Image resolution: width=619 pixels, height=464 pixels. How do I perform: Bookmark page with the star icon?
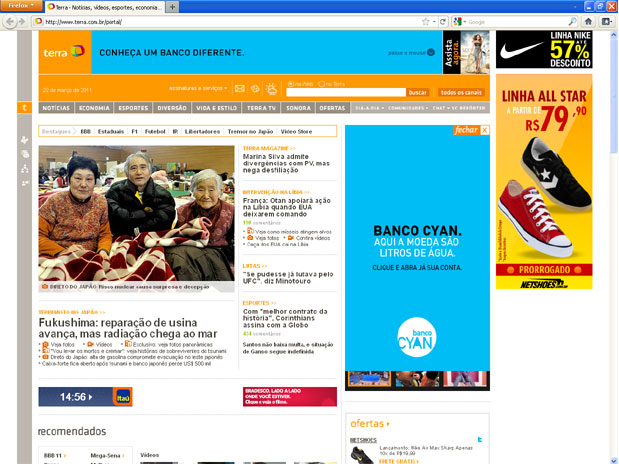425,22
